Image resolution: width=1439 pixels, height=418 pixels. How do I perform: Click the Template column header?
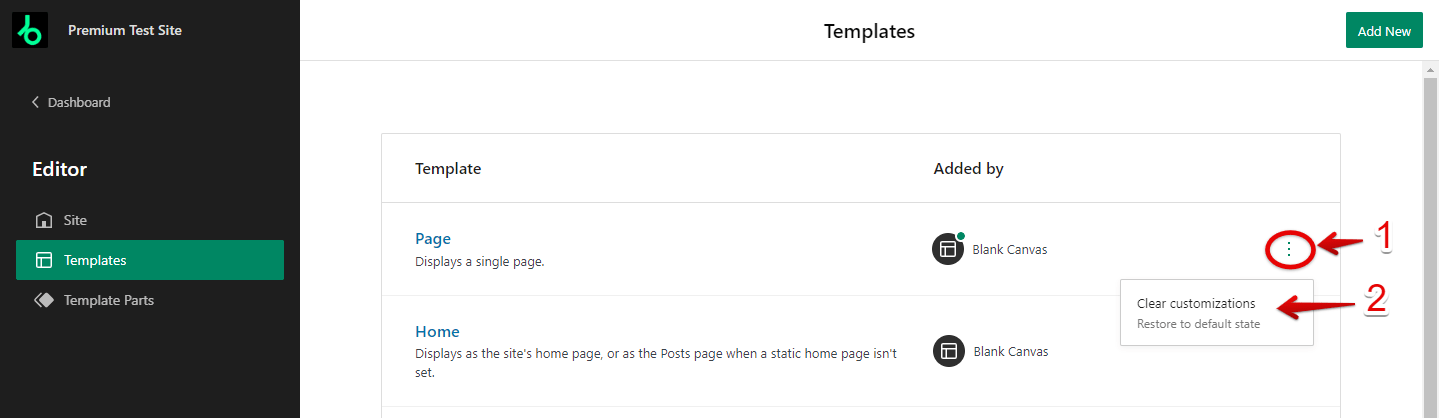coord(448,169)
